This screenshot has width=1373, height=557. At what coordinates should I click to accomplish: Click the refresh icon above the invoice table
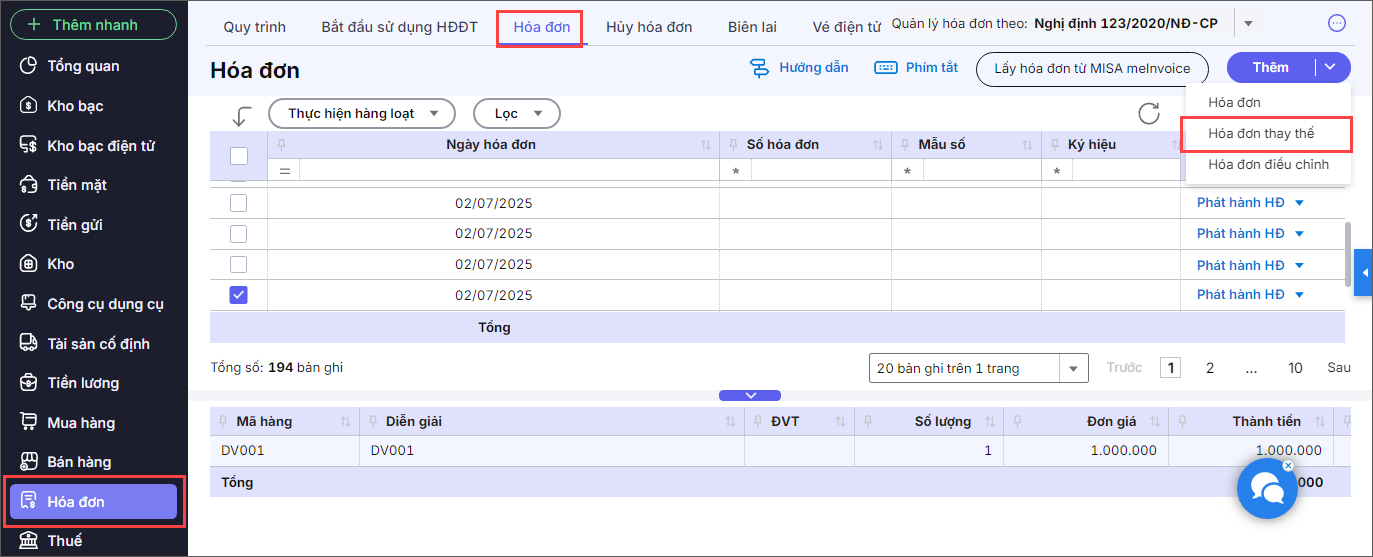tap(1149, 113)
